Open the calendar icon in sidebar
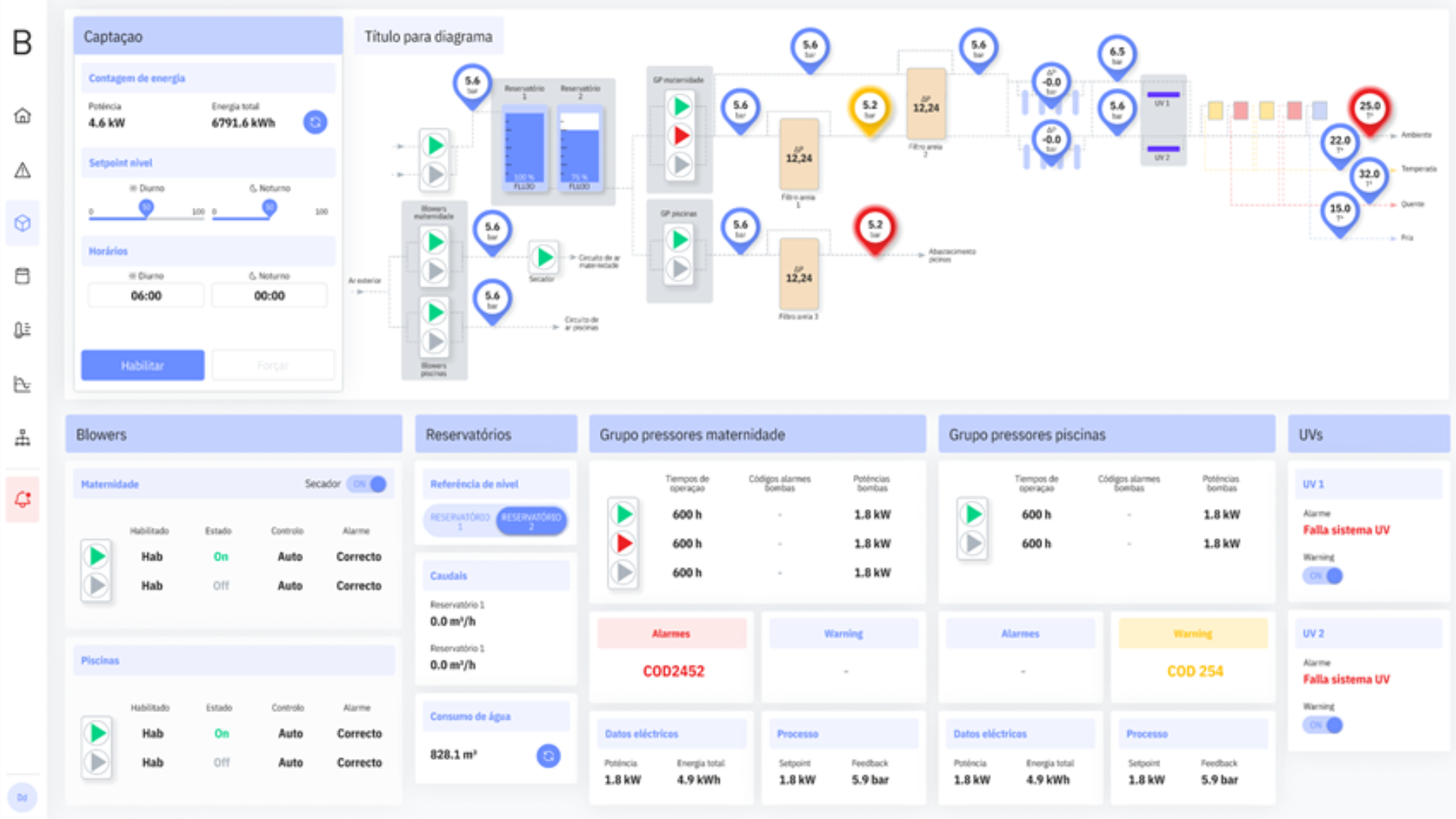The image size is (1456, 819). [23, 276]
